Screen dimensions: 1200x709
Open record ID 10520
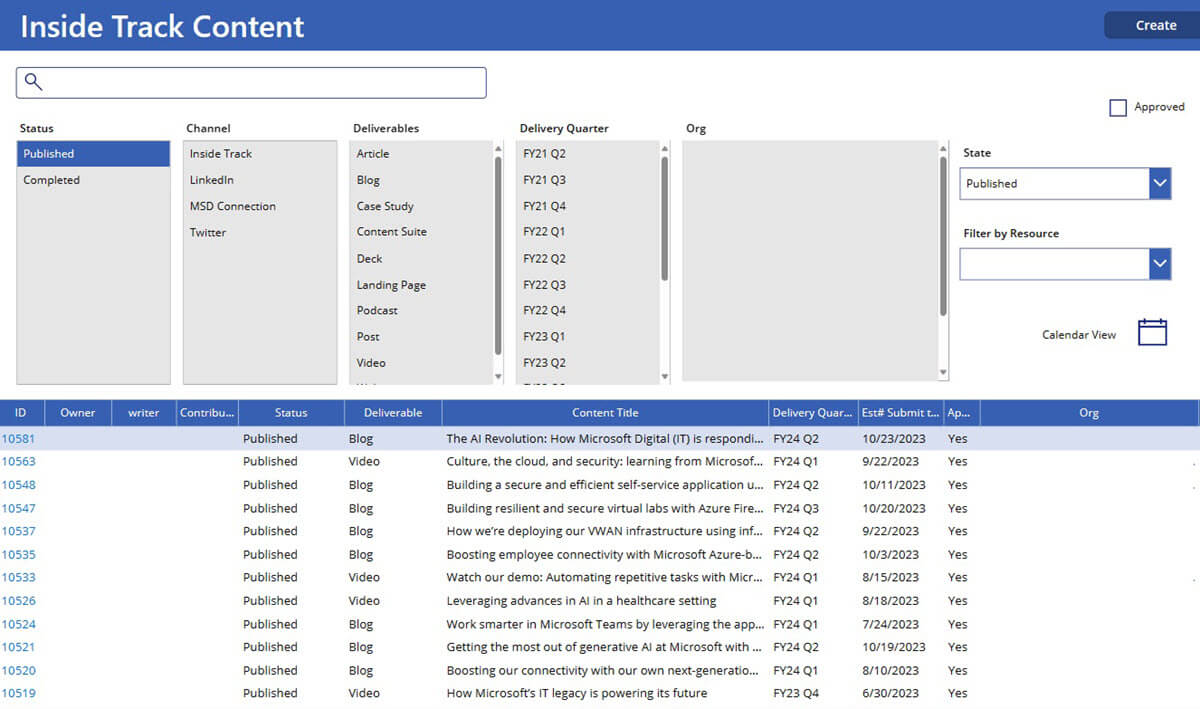[18, 671]
